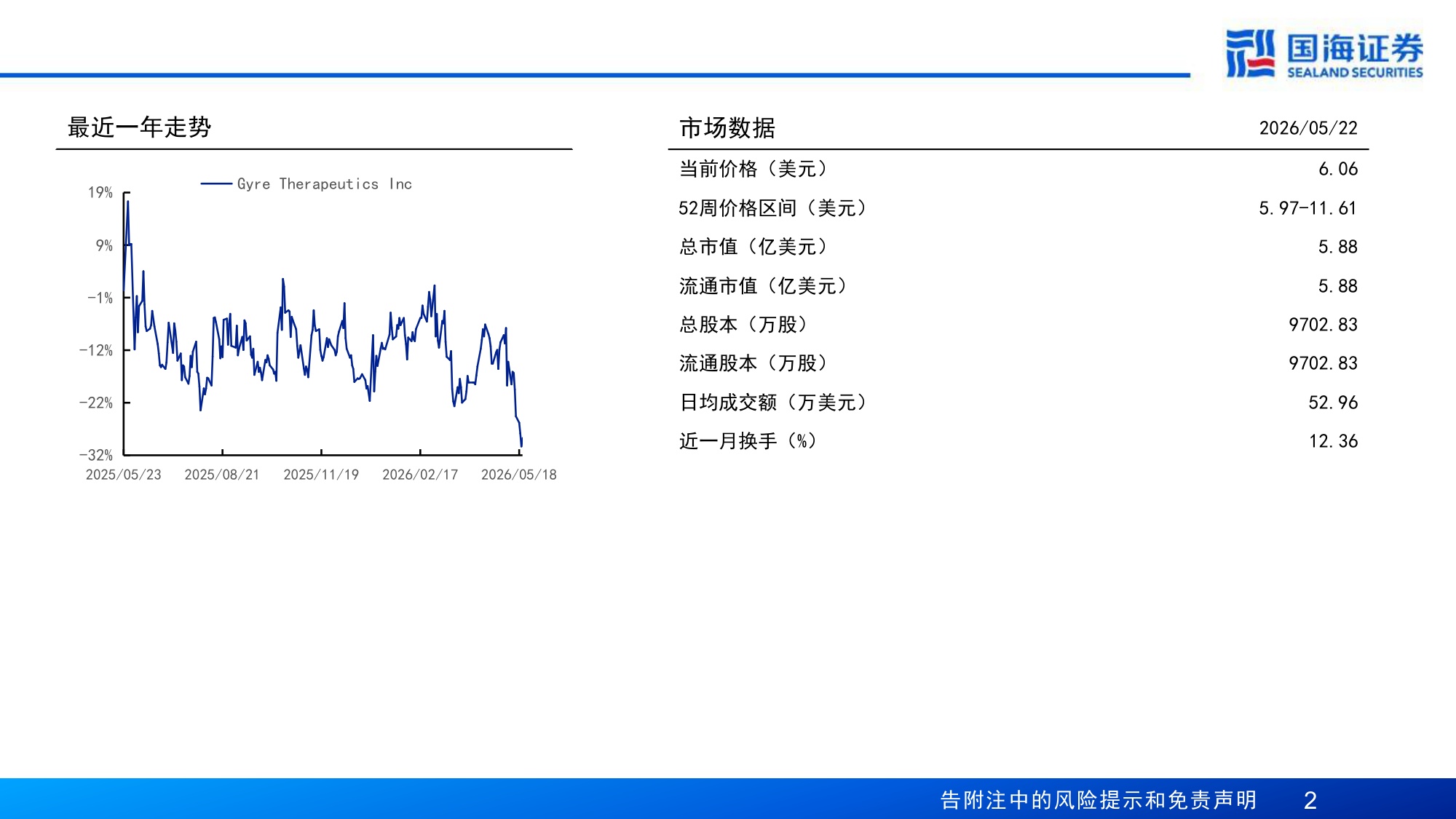Click the '总市值（亿美元）' label
This screenshot has height=819, width=1456.
(753, 247)
